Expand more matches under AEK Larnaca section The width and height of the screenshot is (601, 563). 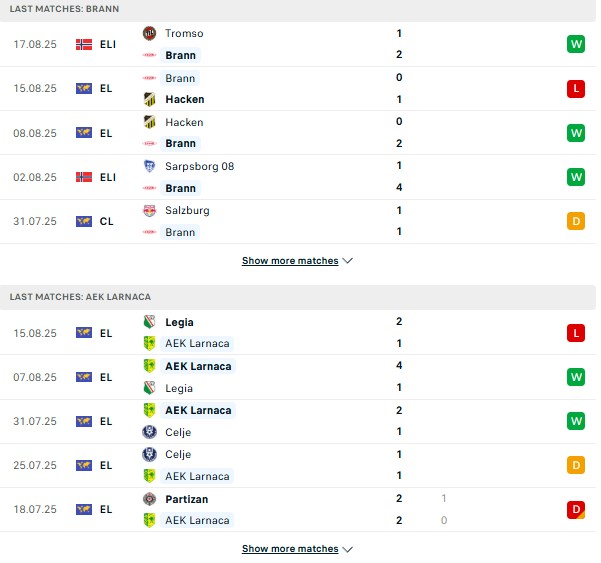click(289, 549)
